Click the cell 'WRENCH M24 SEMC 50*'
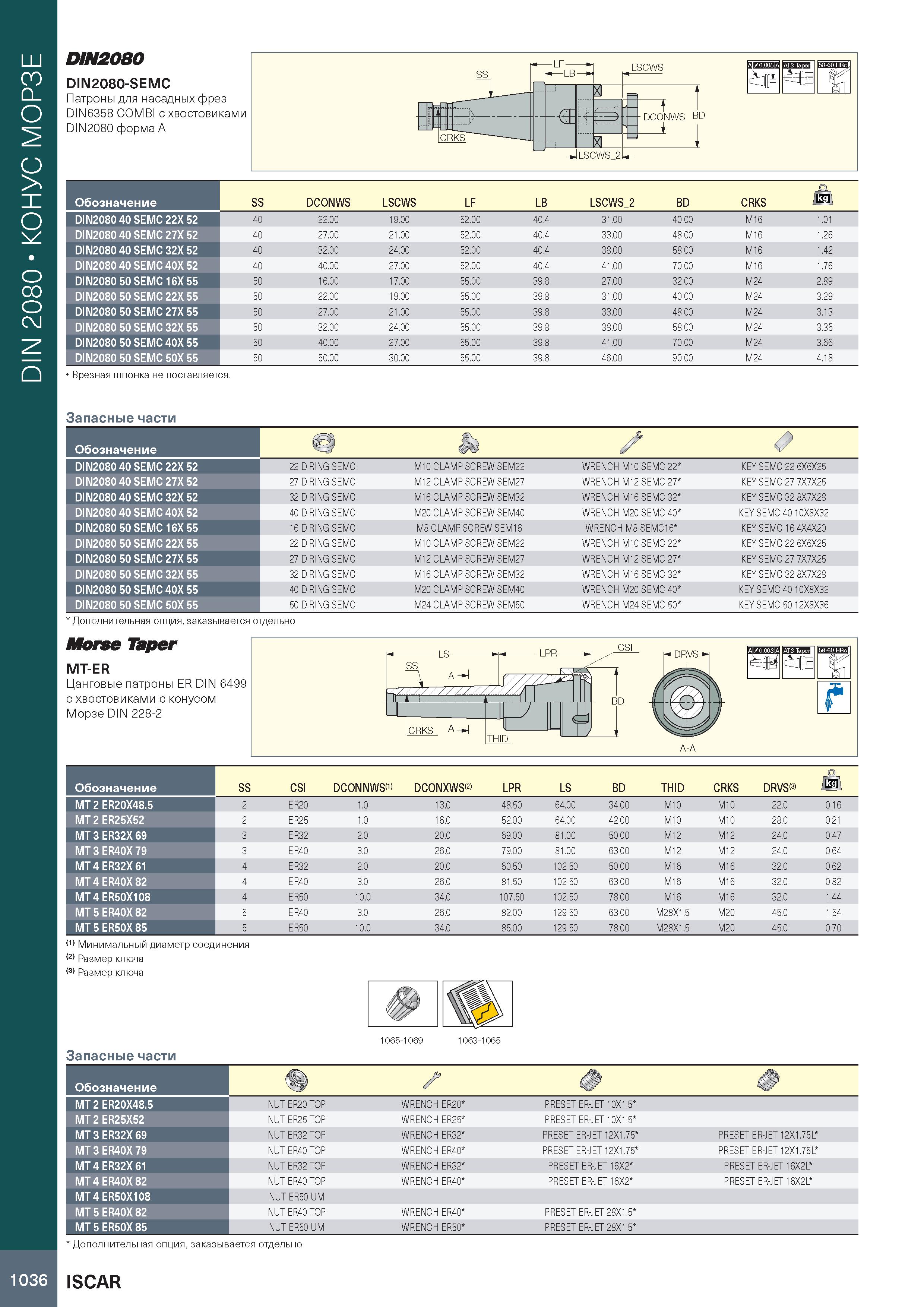This screenshot has width=924, height=1307. 631,605
